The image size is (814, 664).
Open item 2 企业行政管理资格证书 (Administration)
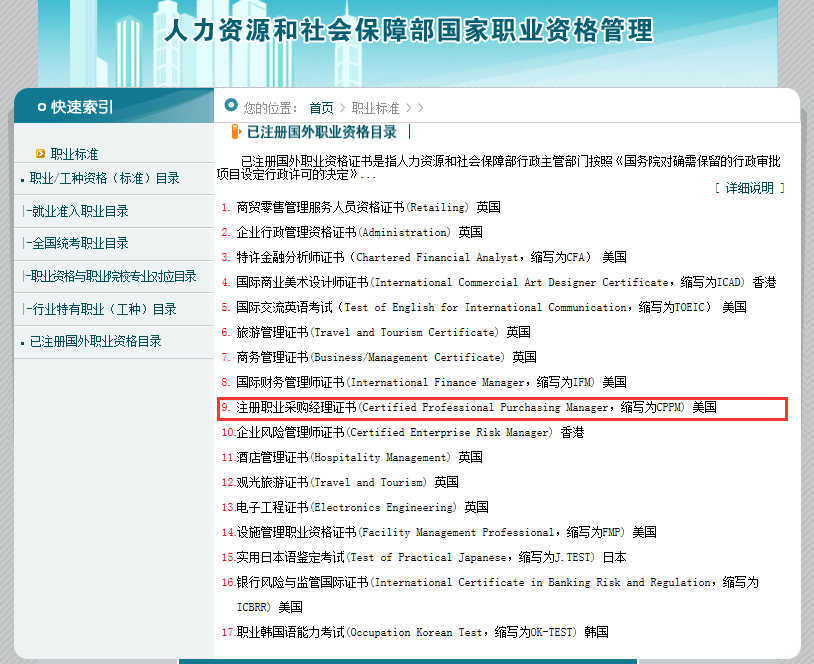(359, 232)
